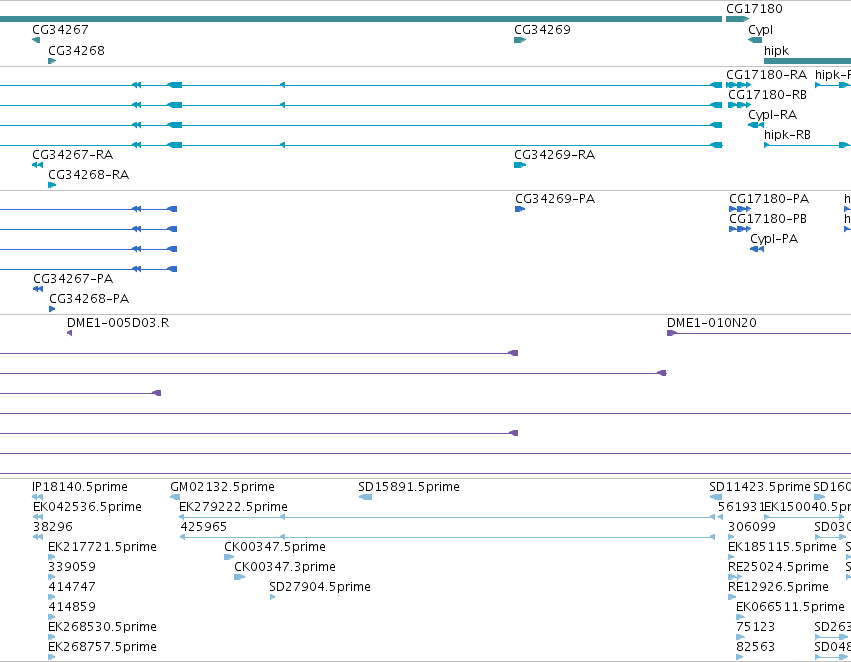Viewport: 851px width, 662px height.
Task: Click the DME1-005D03.R label
Action: (x=118, y=323)
